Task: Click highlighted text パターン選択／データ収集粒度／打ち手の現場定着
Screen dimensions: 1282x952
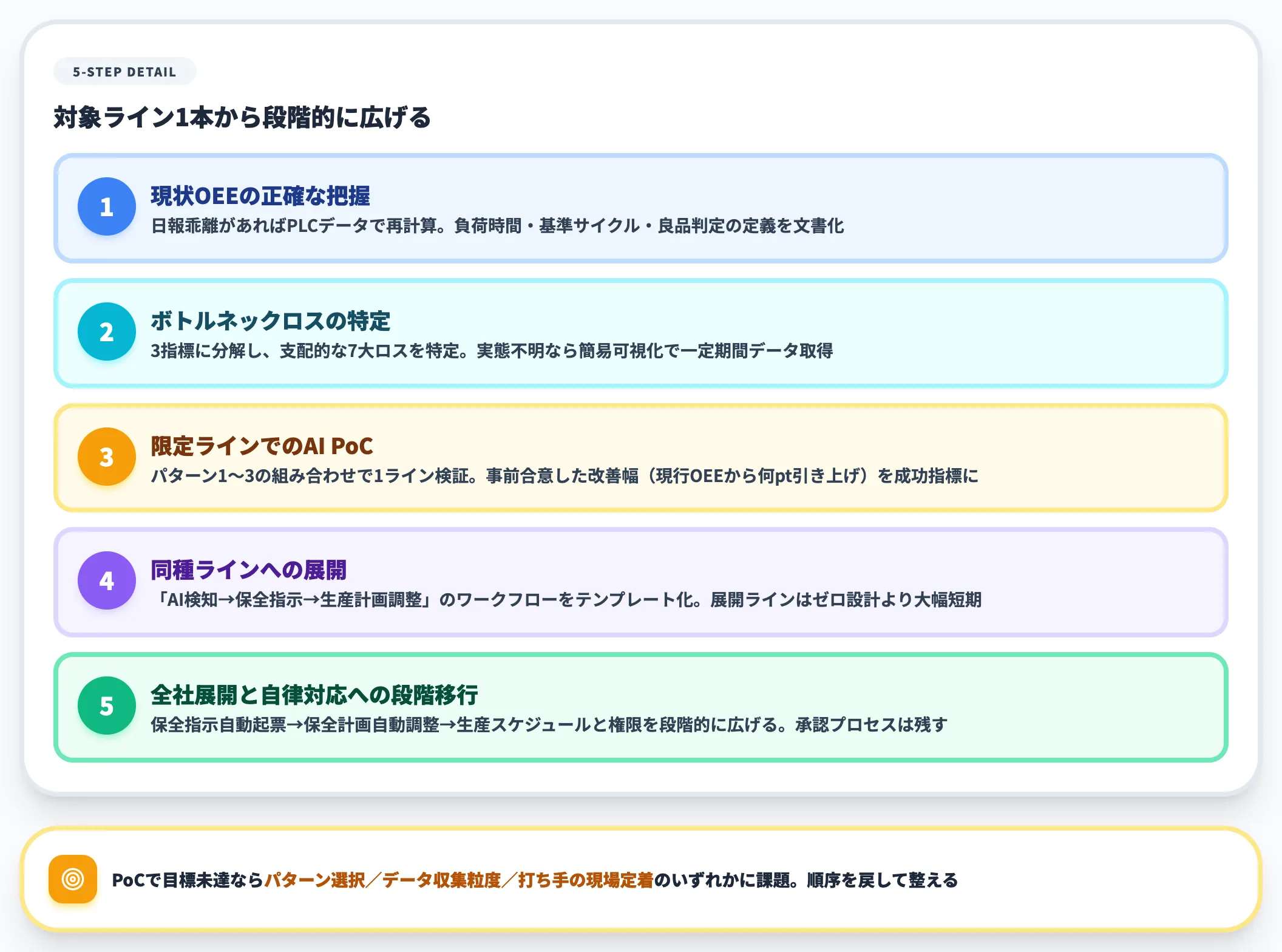Action: point(459,880)
